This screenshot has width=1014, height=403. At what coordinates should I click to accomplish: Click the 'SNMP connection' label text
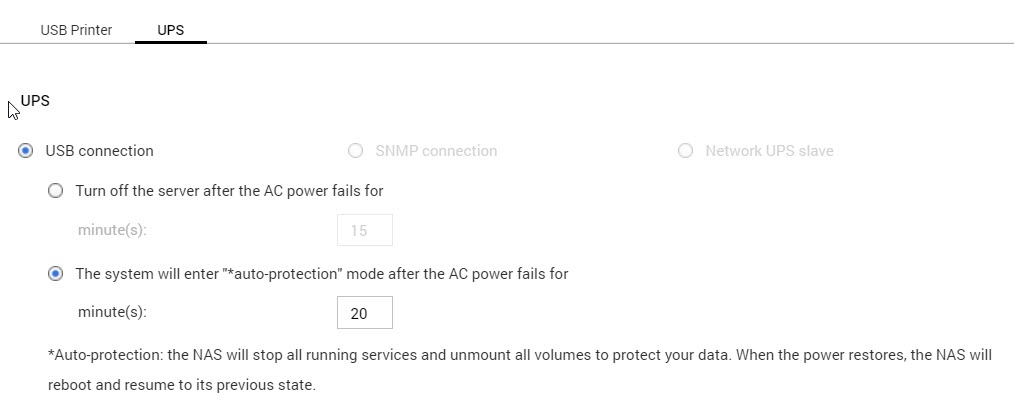point(436,151)
